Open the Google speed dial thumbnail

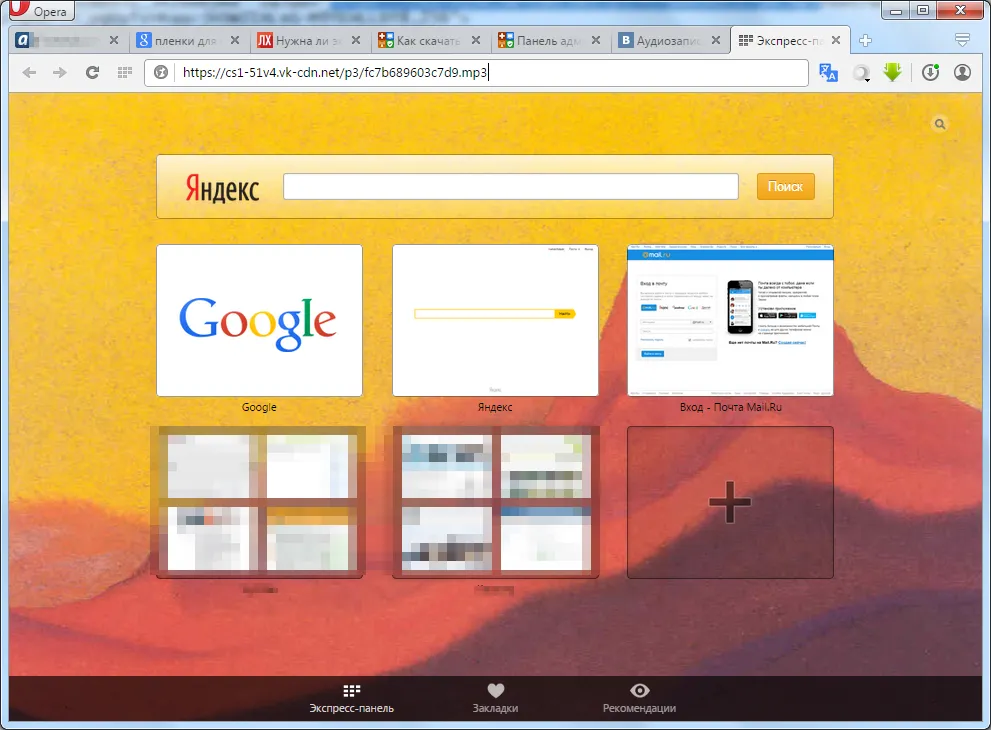point(259,320)
